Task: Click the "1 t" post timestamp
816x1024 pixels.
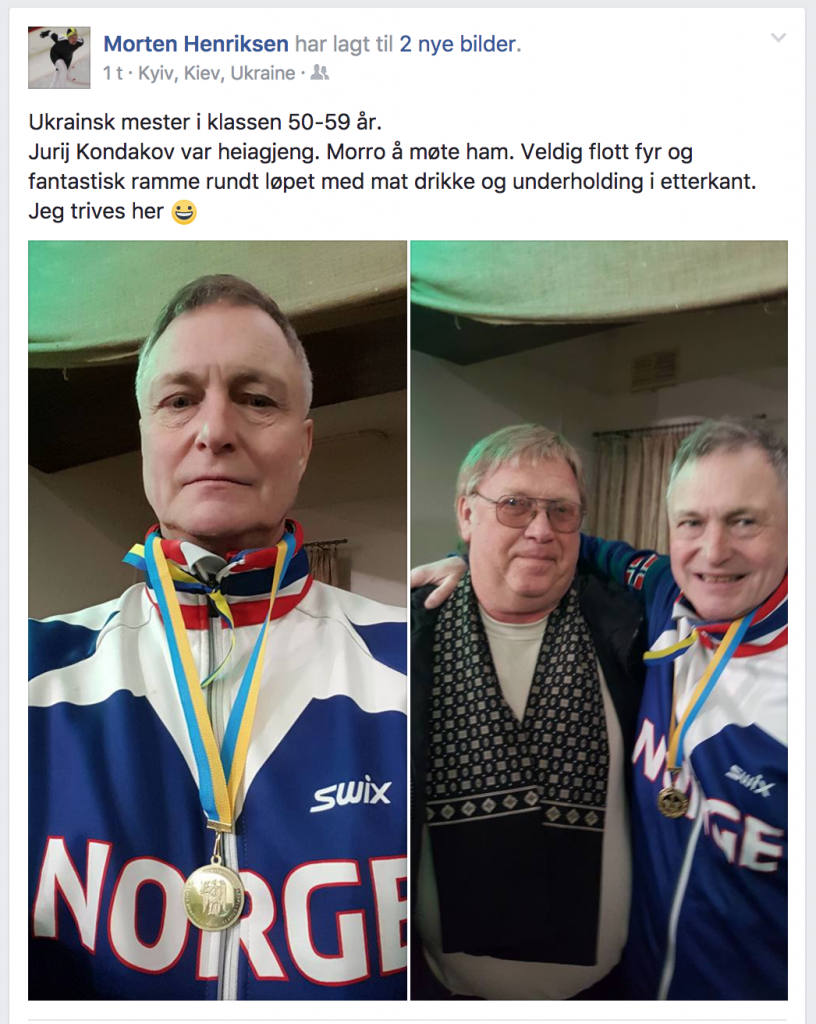Action: click(112, 73)
